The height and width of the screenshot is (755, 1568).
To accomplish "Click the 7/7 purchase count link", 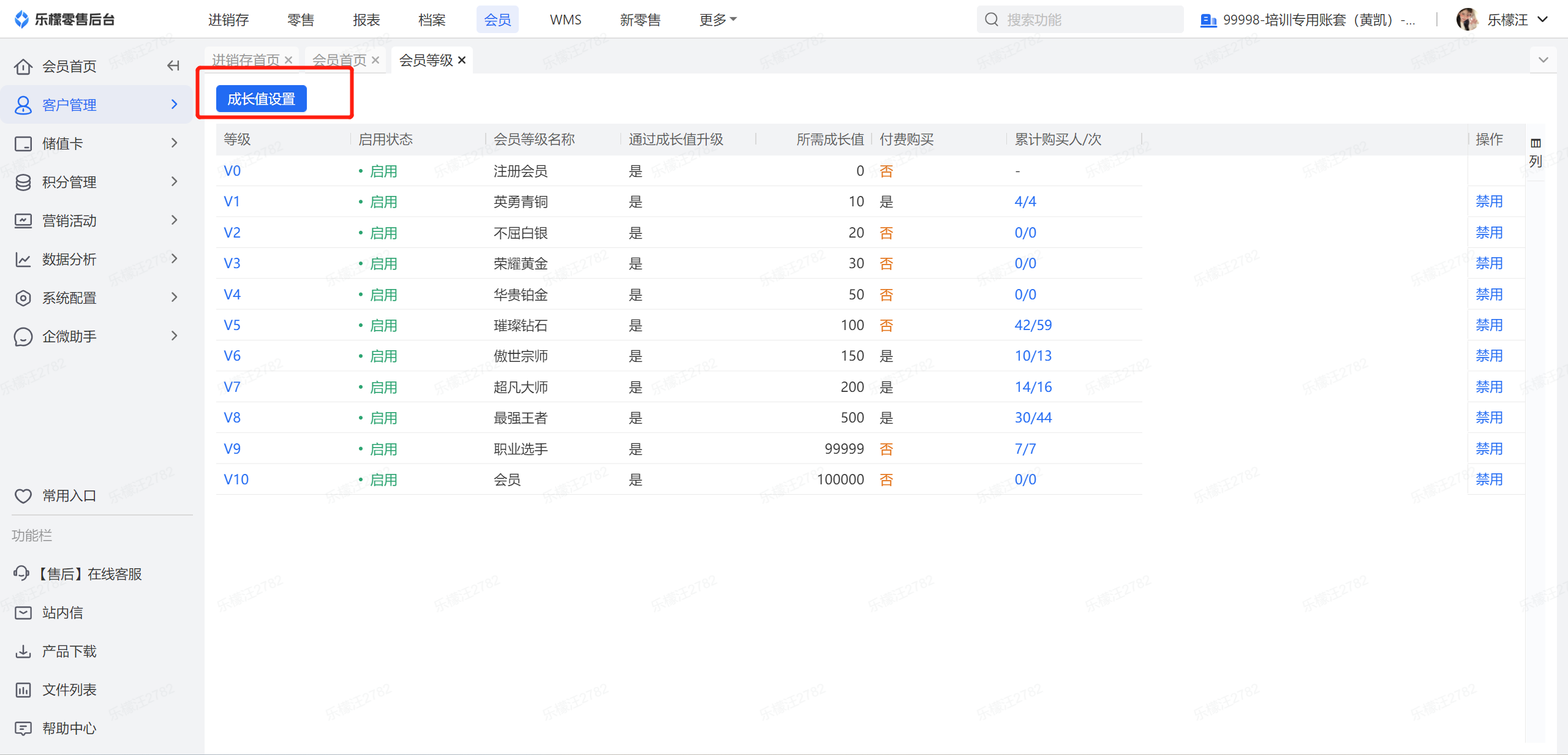I will point(1025,449).
